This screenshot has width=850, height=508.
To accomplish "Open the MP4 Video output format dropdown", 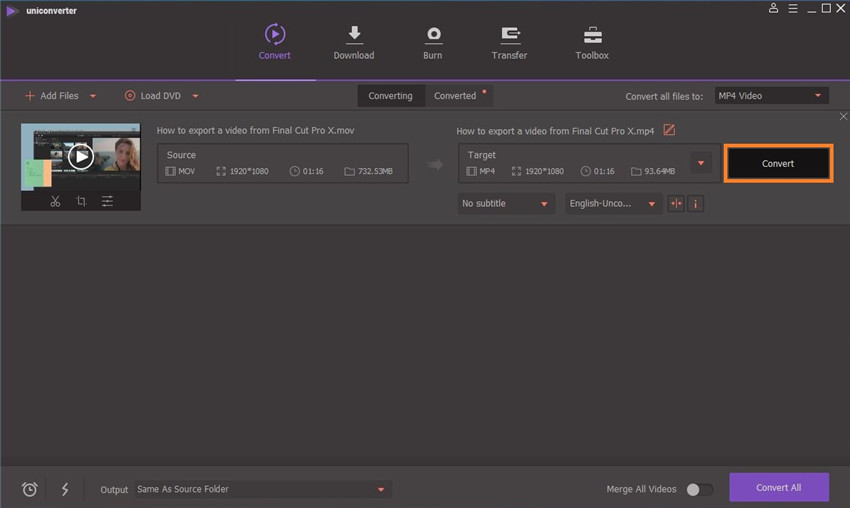I will (x=771, y=96).
